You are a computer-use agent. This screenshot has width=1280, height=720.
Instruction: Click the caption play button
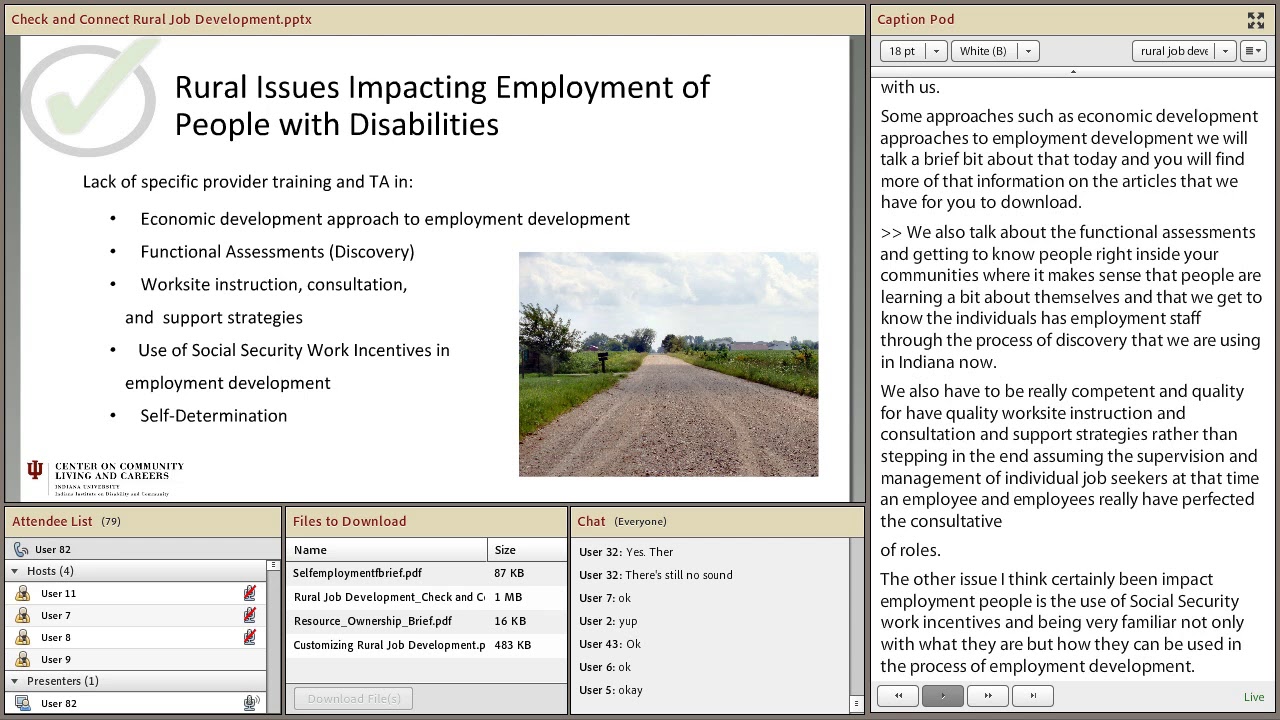[942, 696]
